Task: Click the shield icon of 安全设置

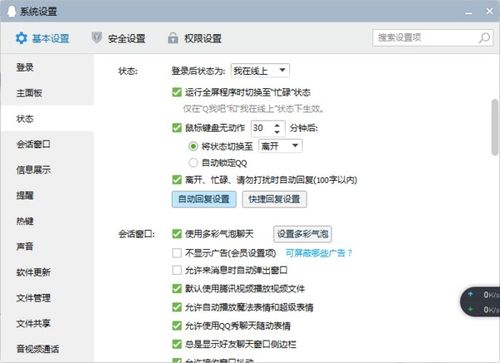Action: [97, 38]
